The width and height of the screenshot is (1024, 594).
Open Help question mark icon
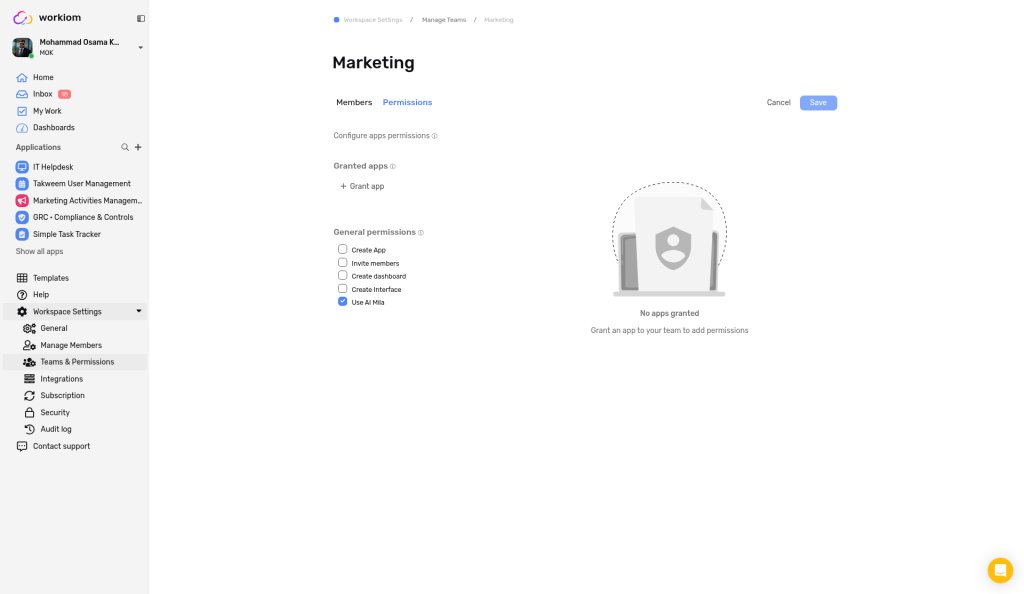[22, 295]
